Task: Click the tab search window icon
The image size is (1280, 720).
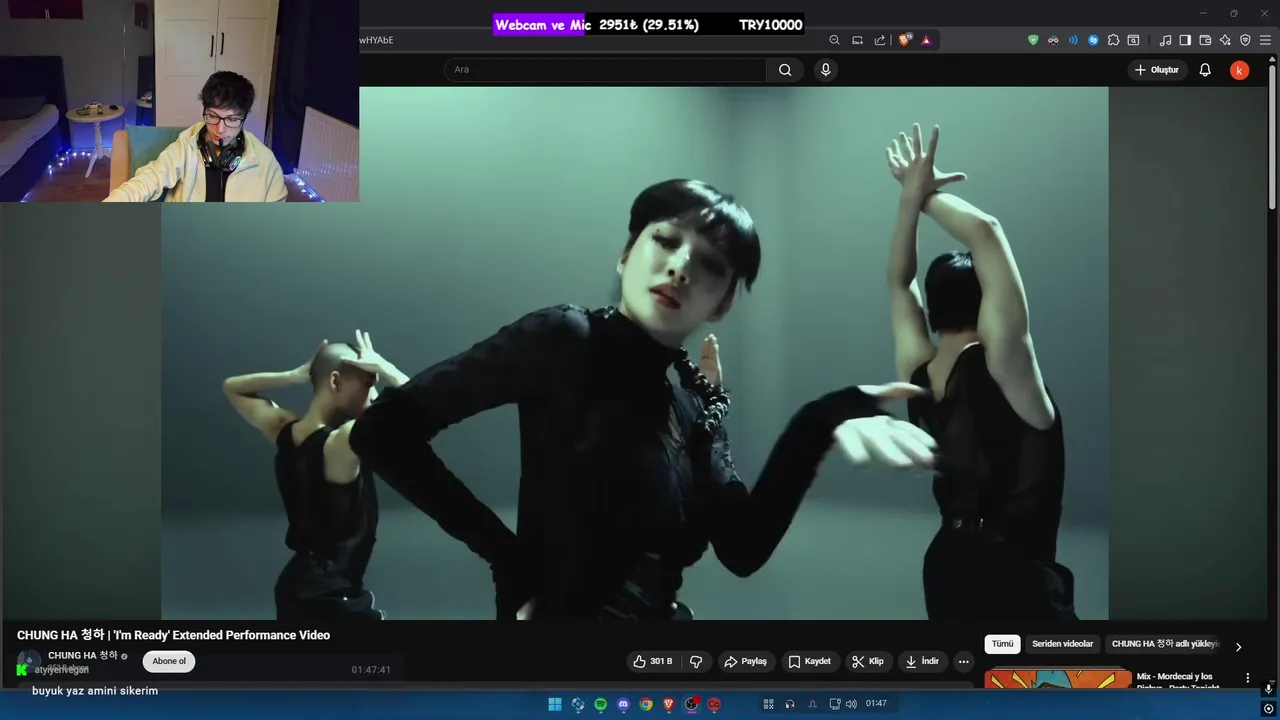Action: [x=1133, y=40]
